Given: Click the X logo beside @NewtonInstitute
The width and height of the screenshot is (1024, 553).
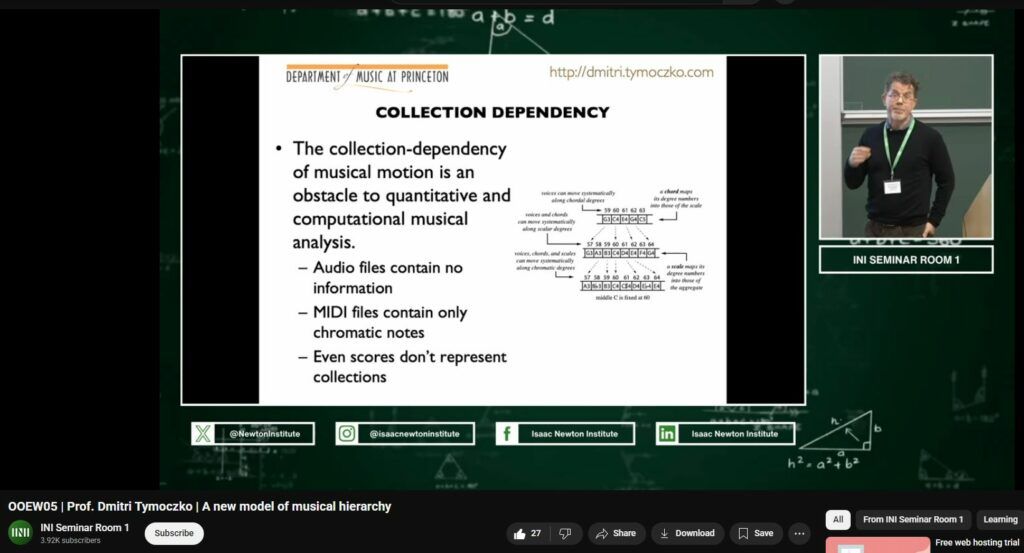Looking at the screenshot, I should pos(204,433).
